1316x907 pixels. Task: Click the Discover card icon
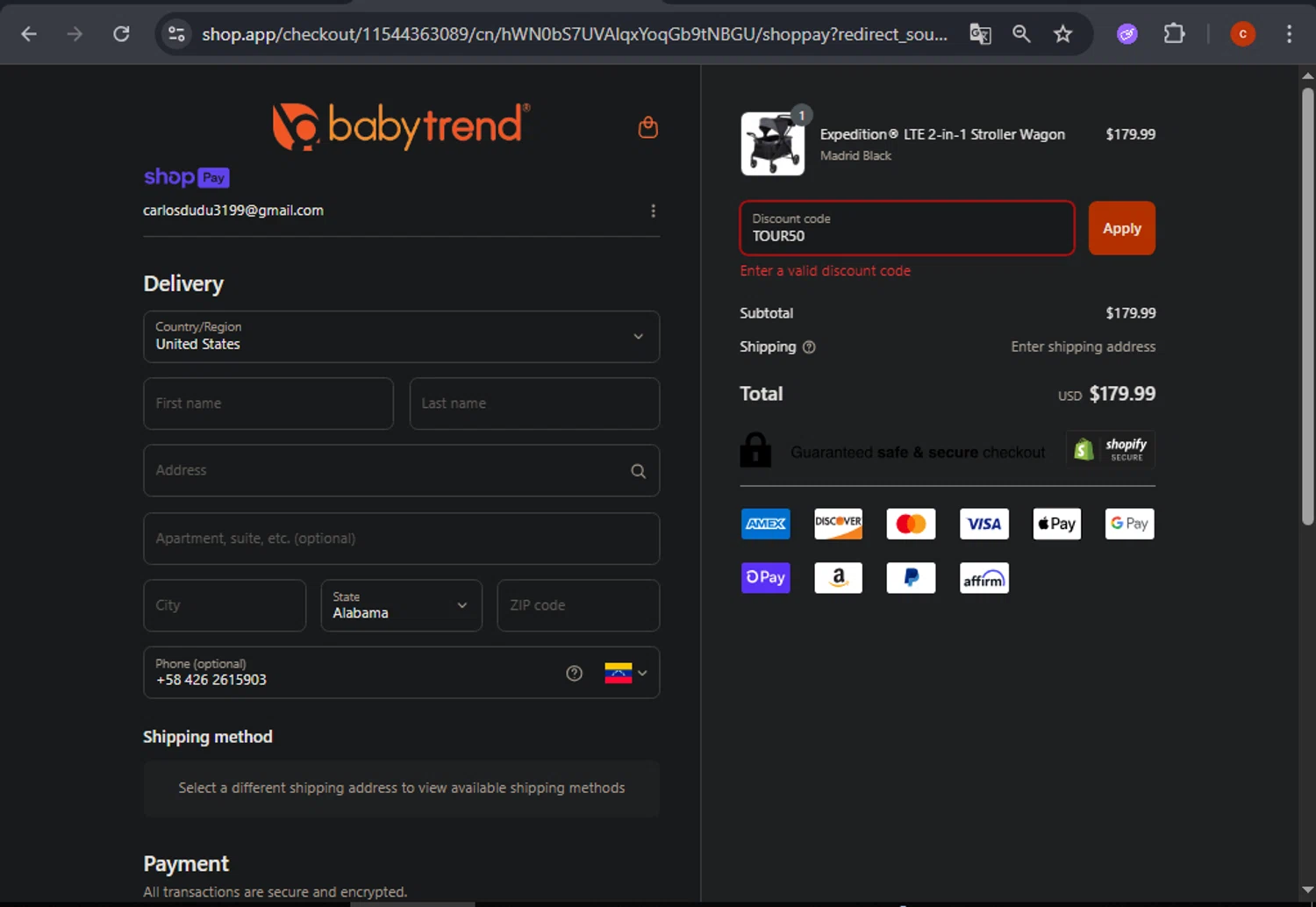point(839,524)
